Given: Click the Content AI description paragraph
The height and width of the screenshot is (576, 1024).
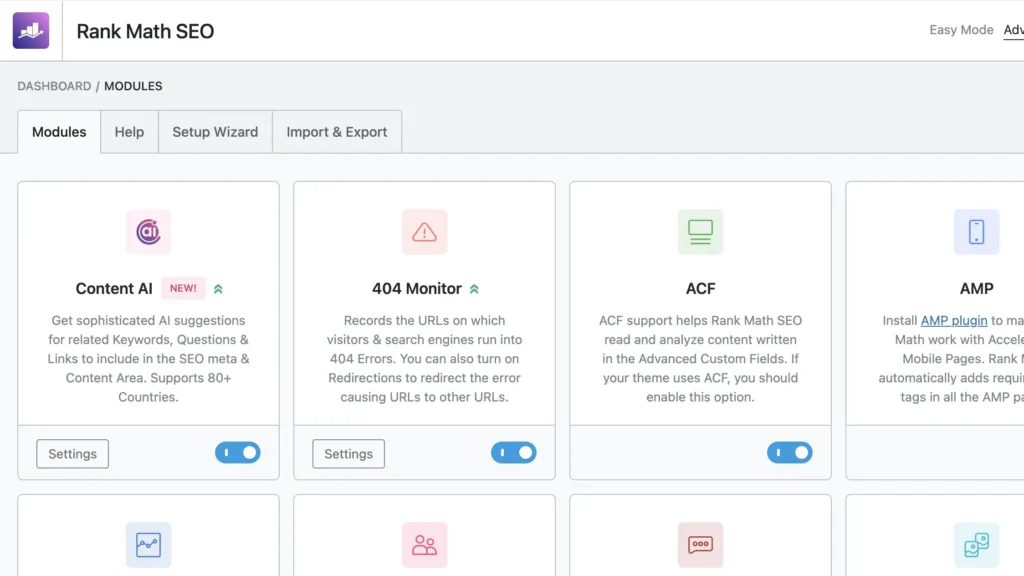Looking at the screenshot, I should pos(148,359).
